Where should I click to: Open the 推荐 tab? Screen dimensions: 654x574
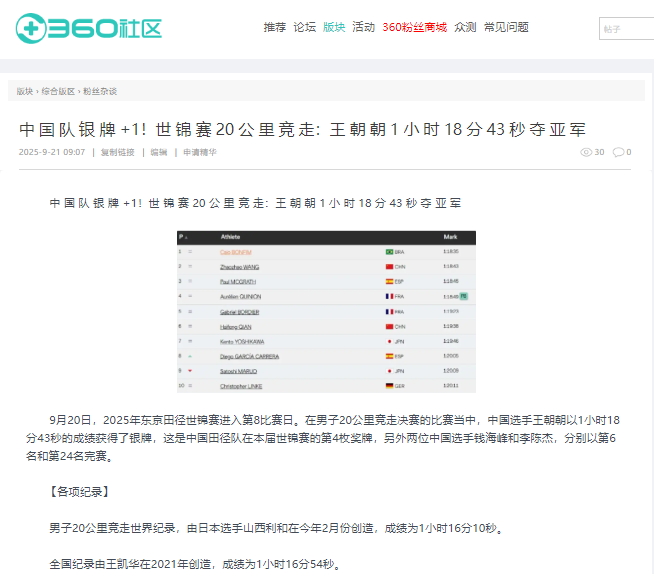coord(274,27)
